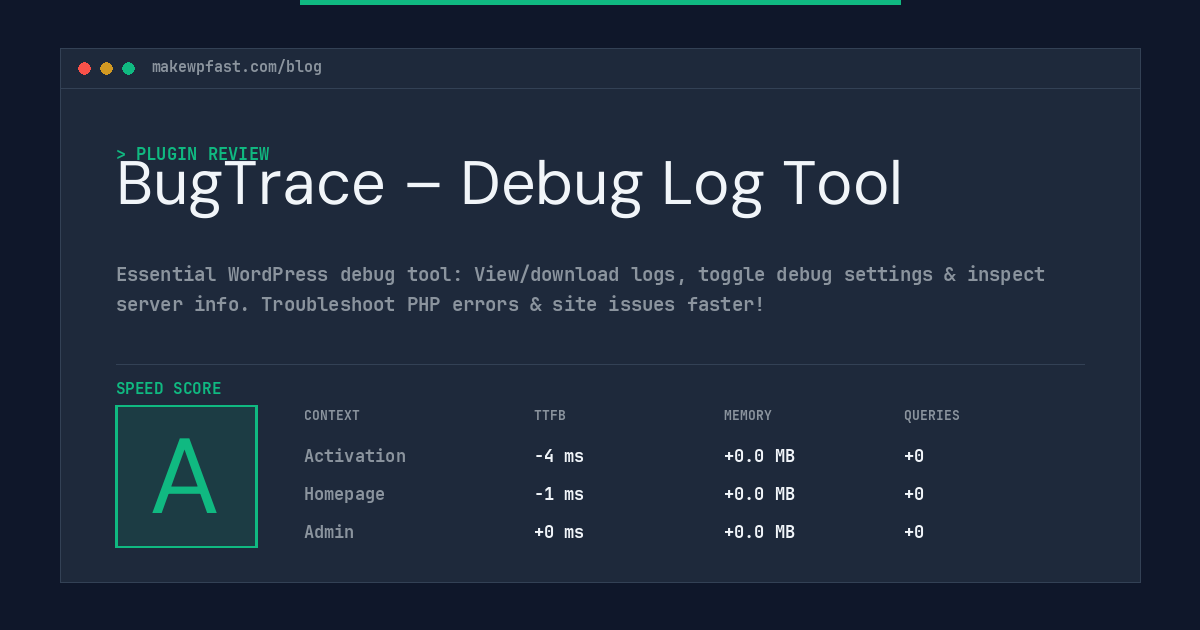The image size is (1200, 630).
Task: Click the 'BugTrace – Debug Log Tool' title
Action: [509, 185]
